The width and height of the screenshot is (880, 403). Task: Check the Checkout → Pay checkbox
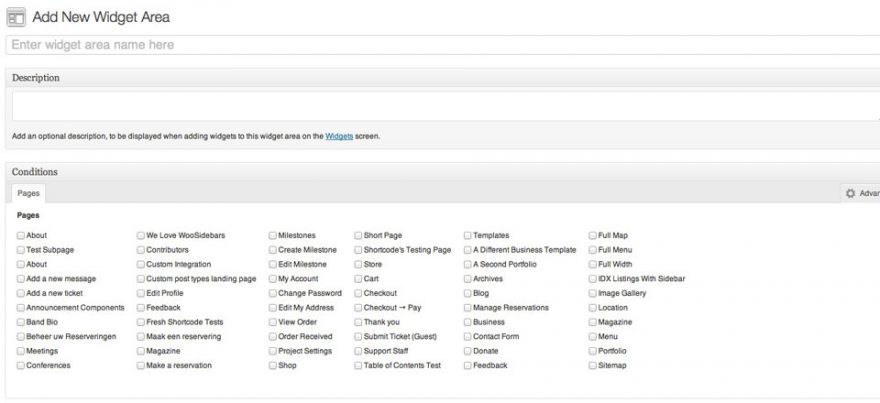(x=358, y=308)
